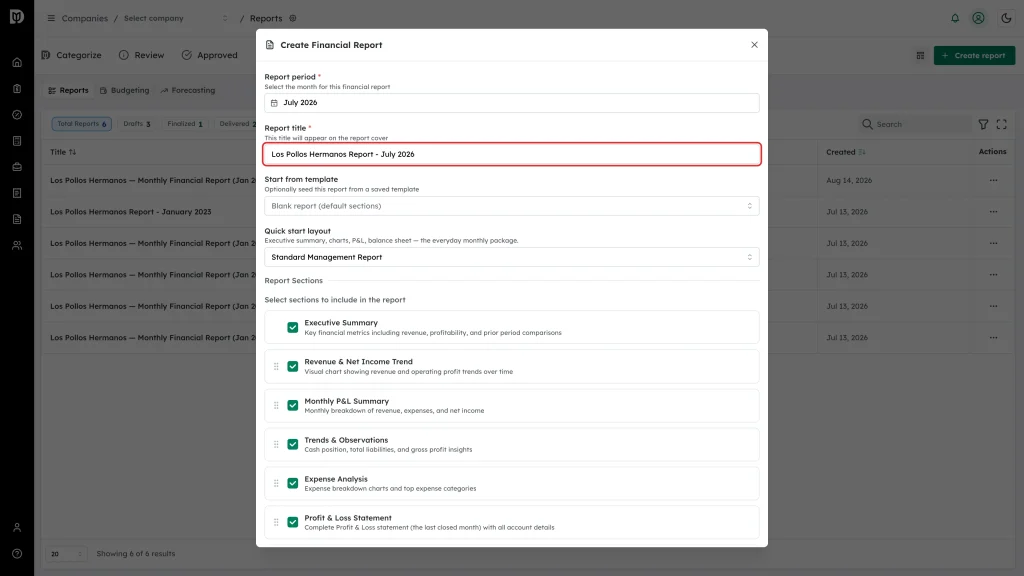Uncheck the Executive Summary section
Screen dimensions: 1024x576
293,327
